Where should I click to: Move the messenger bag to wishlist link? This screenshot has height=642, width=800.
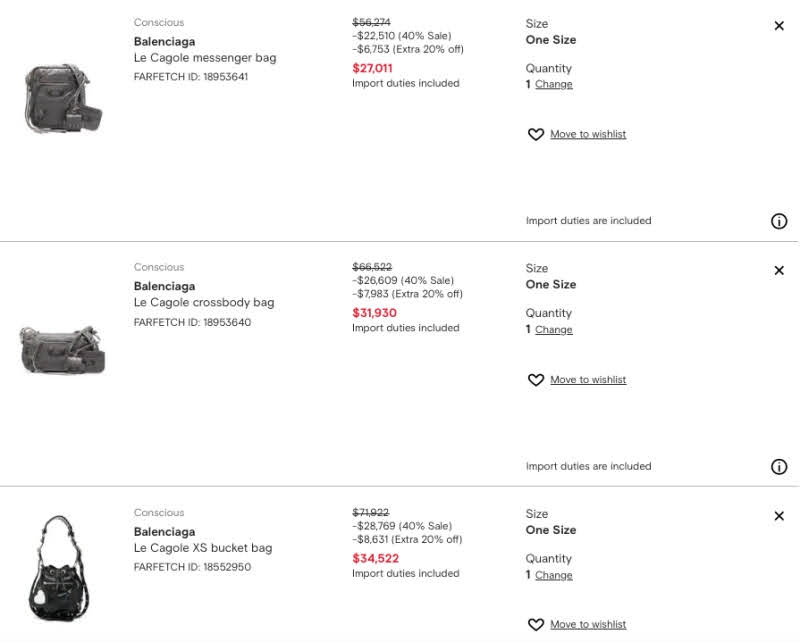(588, 135)
